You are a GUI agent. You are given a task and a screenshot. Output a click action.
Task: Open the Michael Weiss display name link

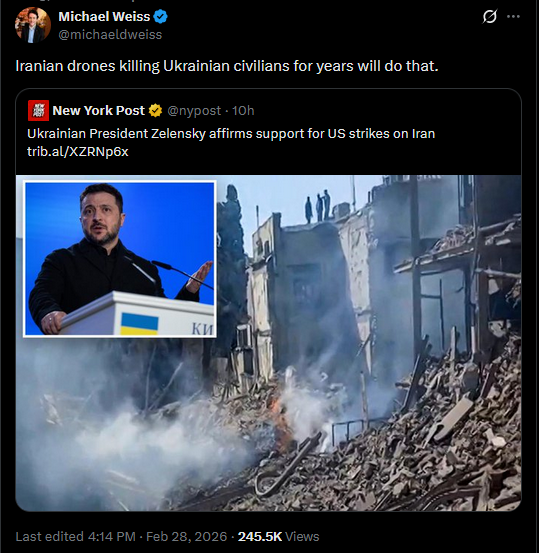tap(104, 17)
